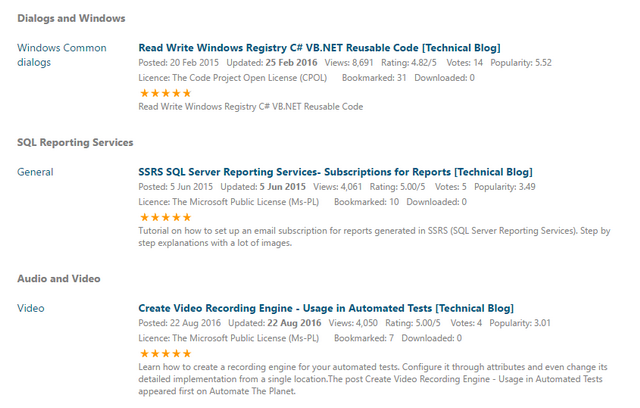Open Read Write Windows Registry C# VB.NET article

[319, 48]
